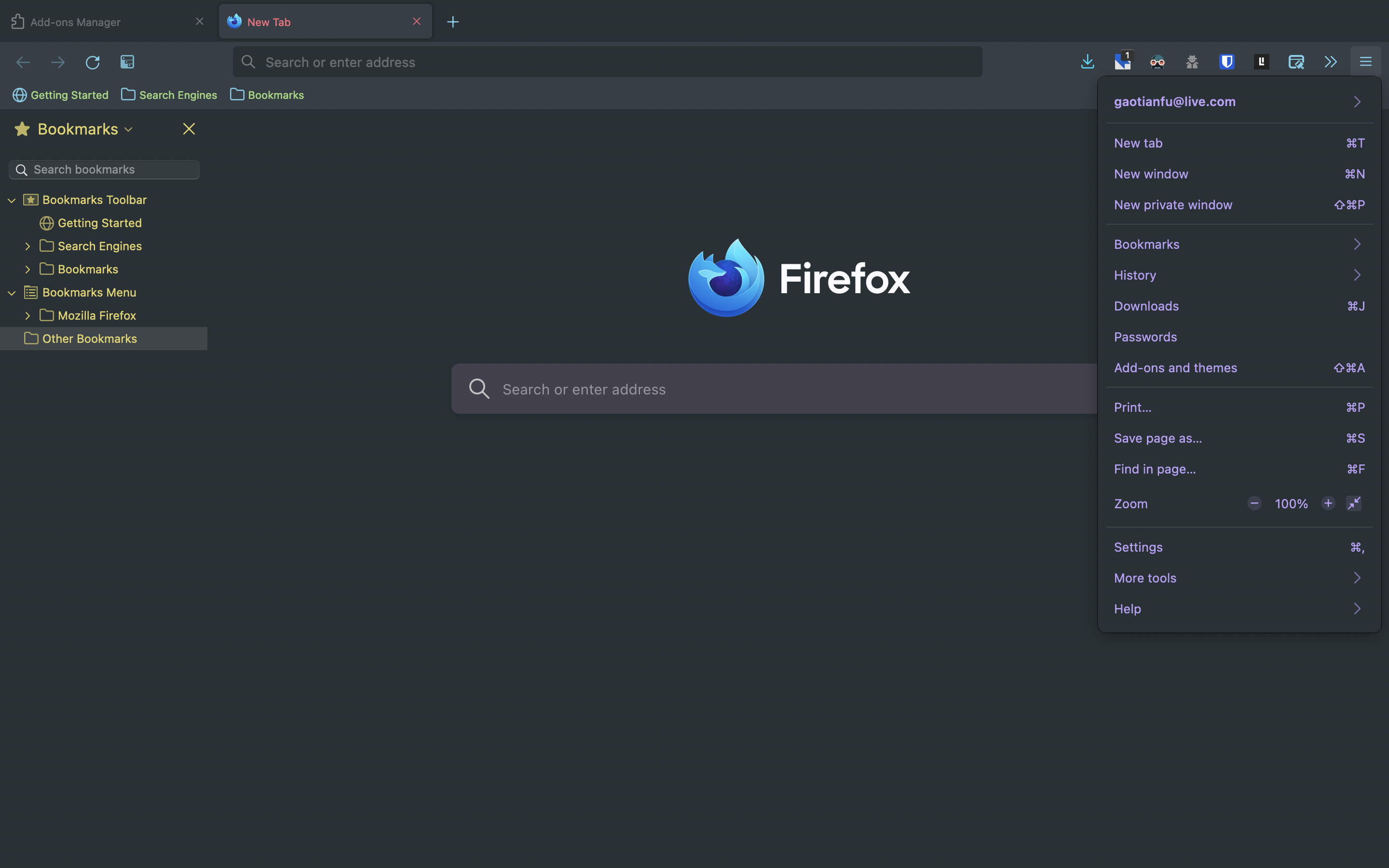
Task: Click the globe icon beside Getting Started bookmark
Action: pos(46,223)
